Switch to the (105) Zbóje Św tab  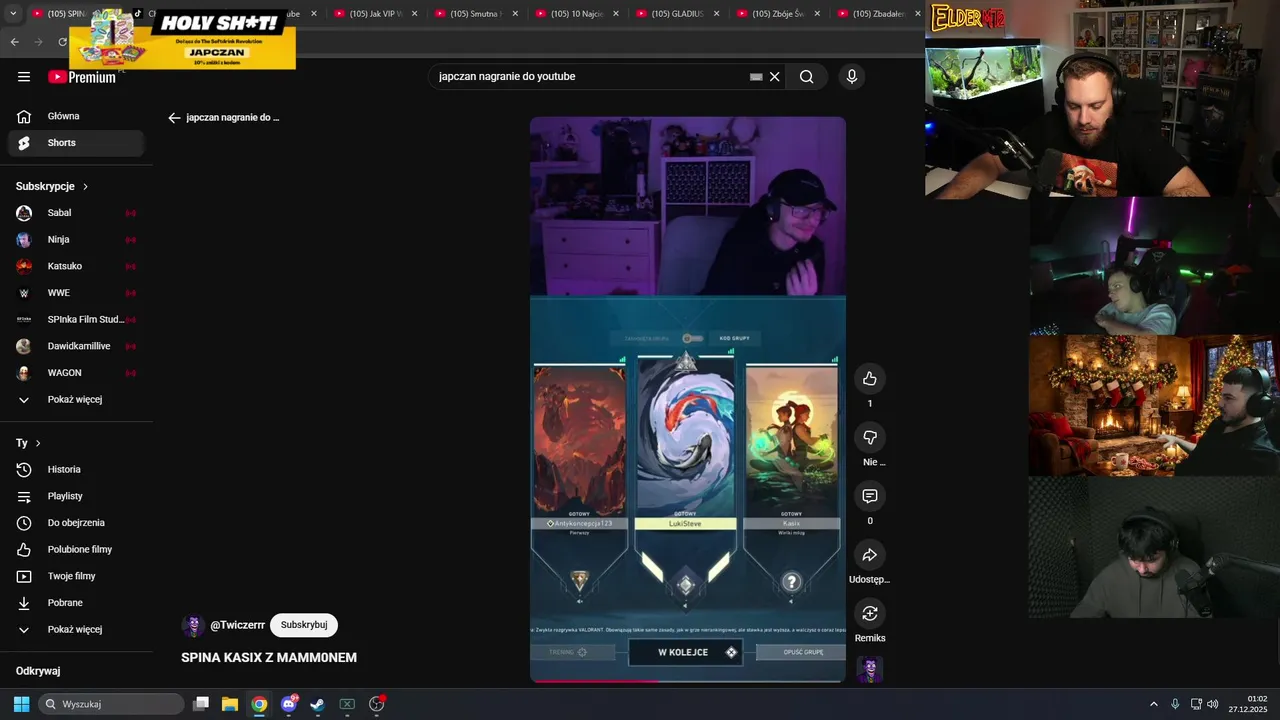[x=778, y=14]
